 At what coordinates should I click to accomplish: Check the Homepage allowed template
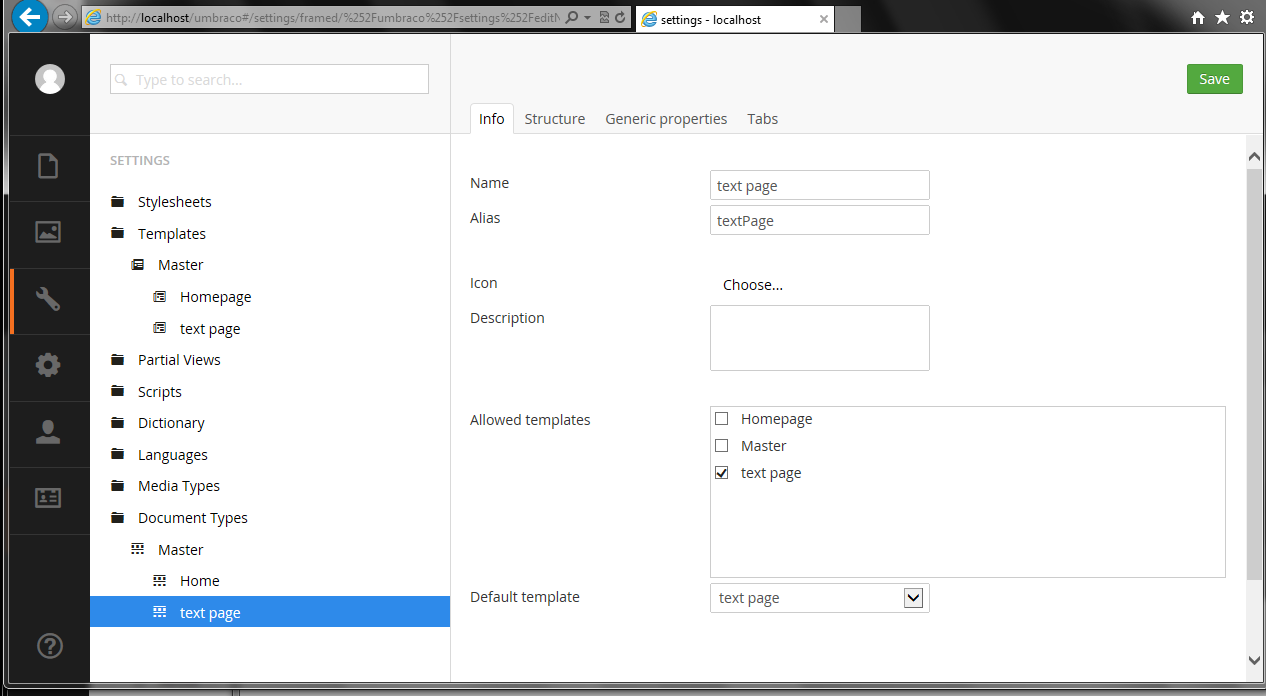tap(722, 419)
